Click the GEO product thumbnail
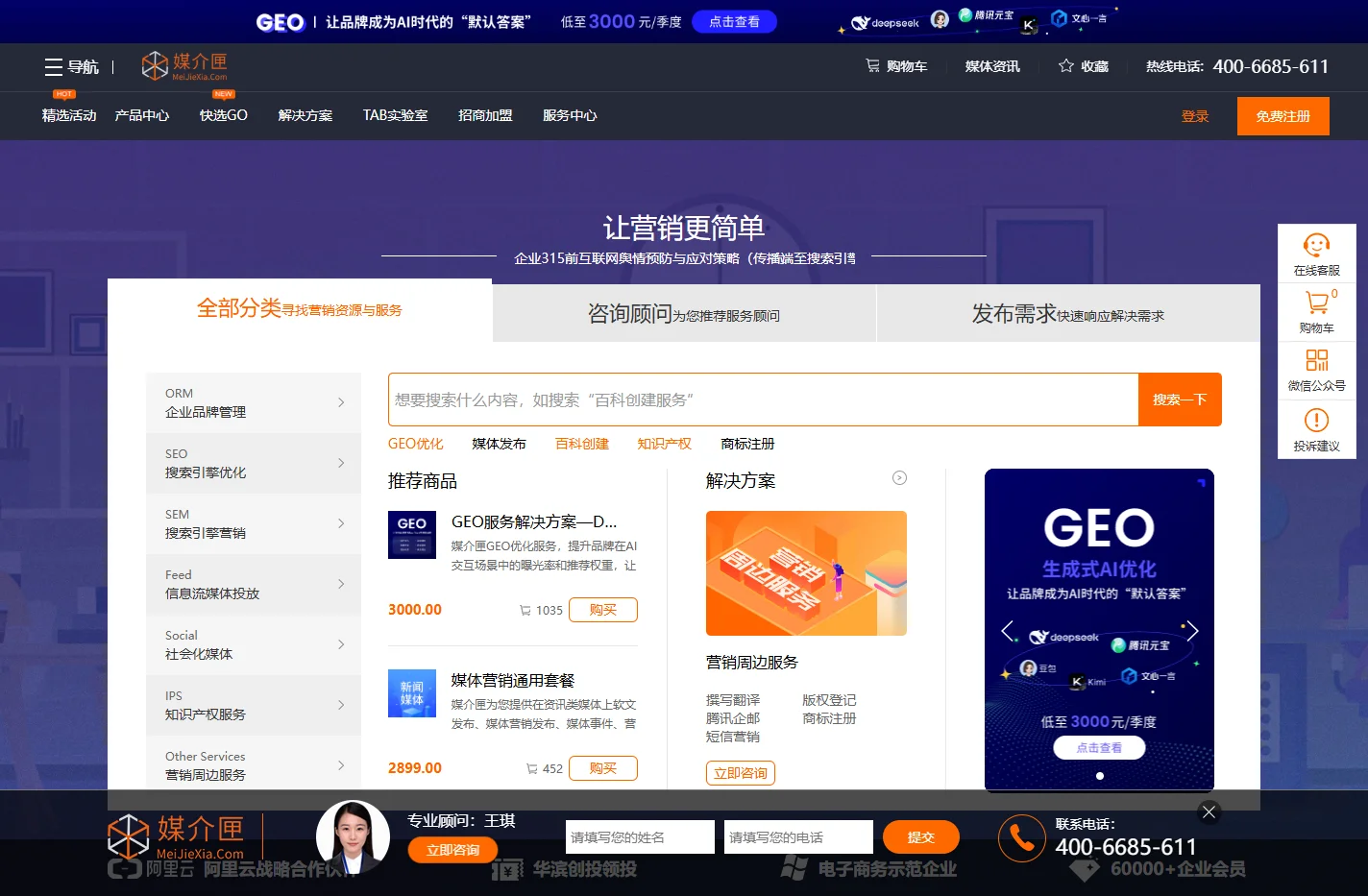 tap(412, 535)
